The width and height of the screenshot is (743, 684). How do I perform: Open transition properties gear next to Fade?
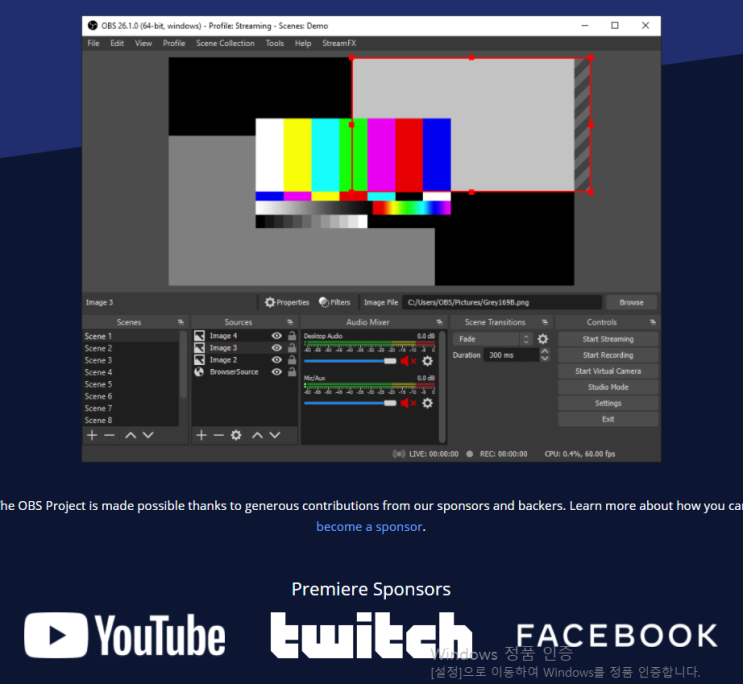point(543,339)
